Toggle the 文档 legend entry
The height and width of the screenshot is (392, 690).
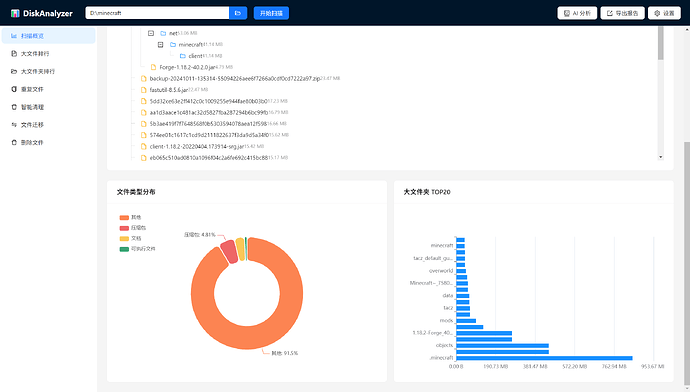coord(130,238)
